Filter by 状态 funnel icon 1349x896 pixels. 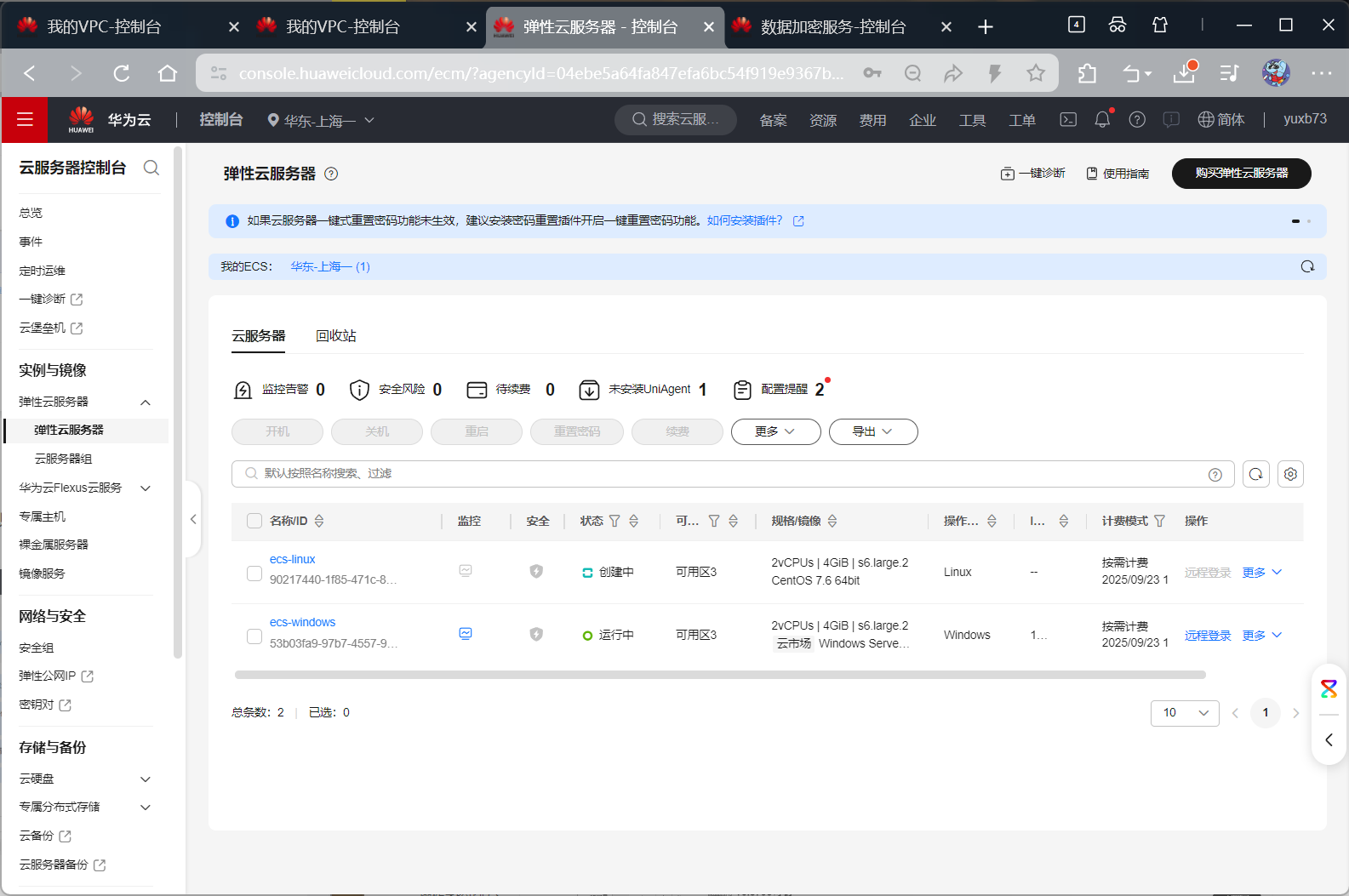pos(614,521)
